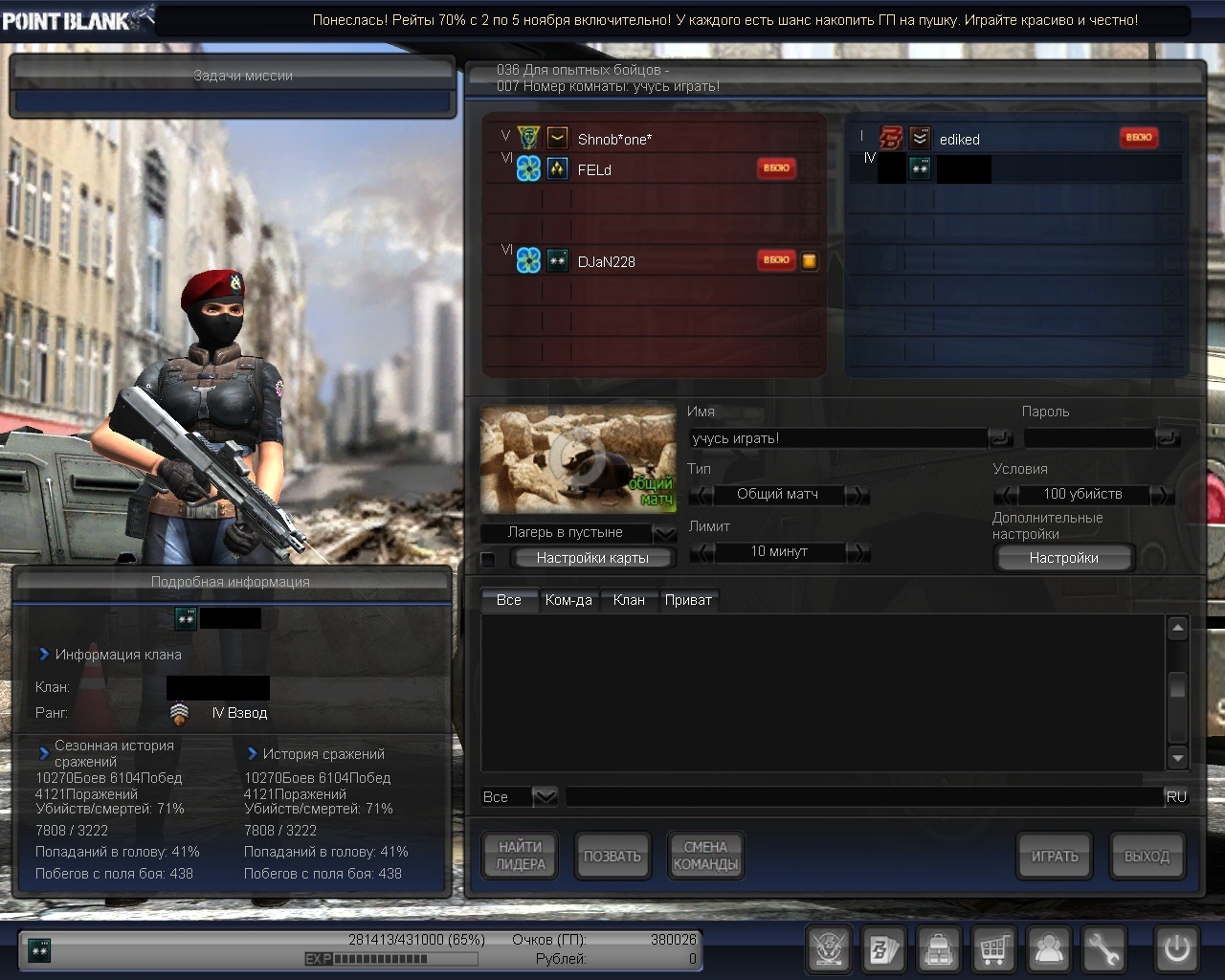Open the shopping cart store
Viewport: 1225px width, 980px height.
click(994, 949)
